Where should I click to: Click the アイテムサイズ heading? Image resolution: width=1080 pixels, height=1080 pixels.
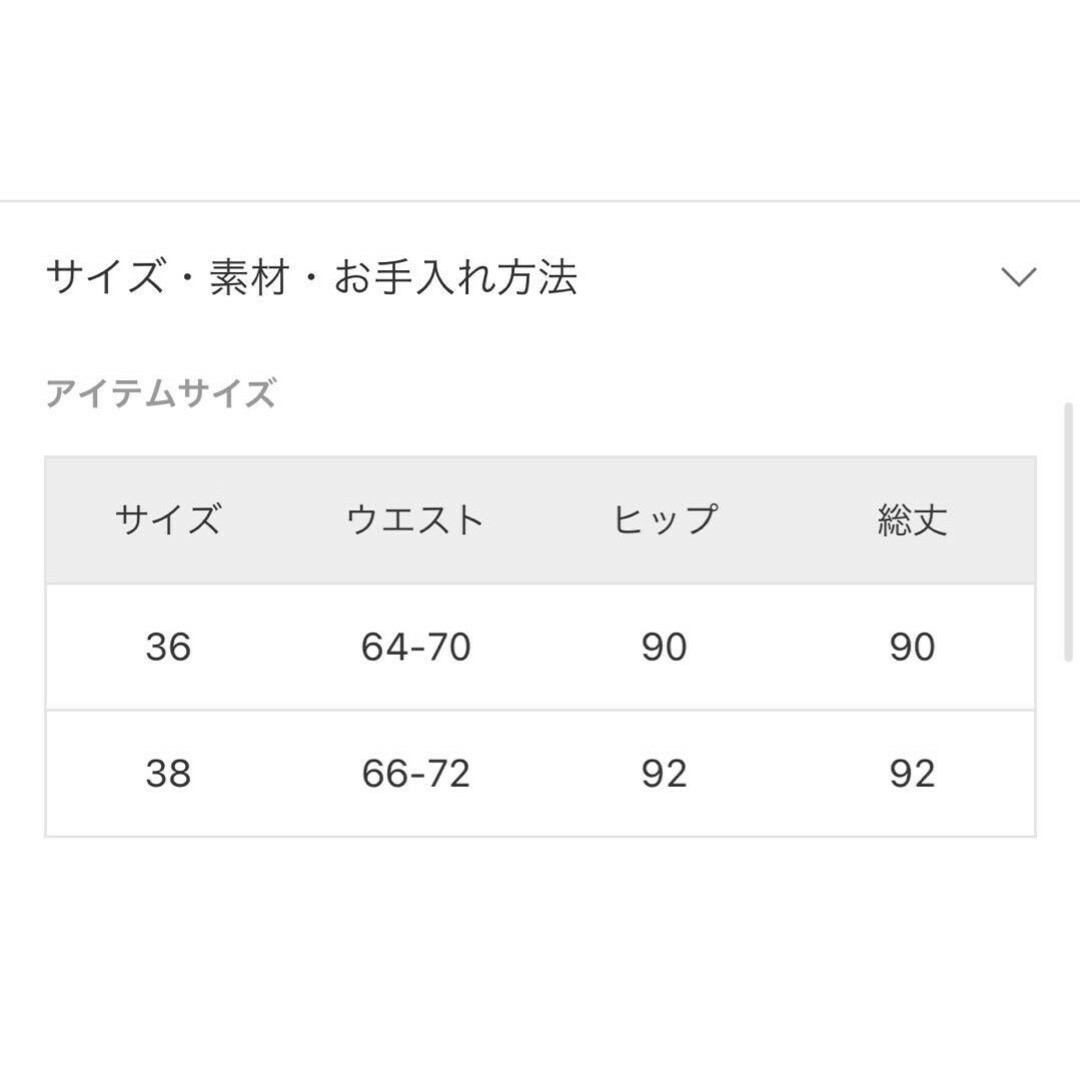coord(160,393)
